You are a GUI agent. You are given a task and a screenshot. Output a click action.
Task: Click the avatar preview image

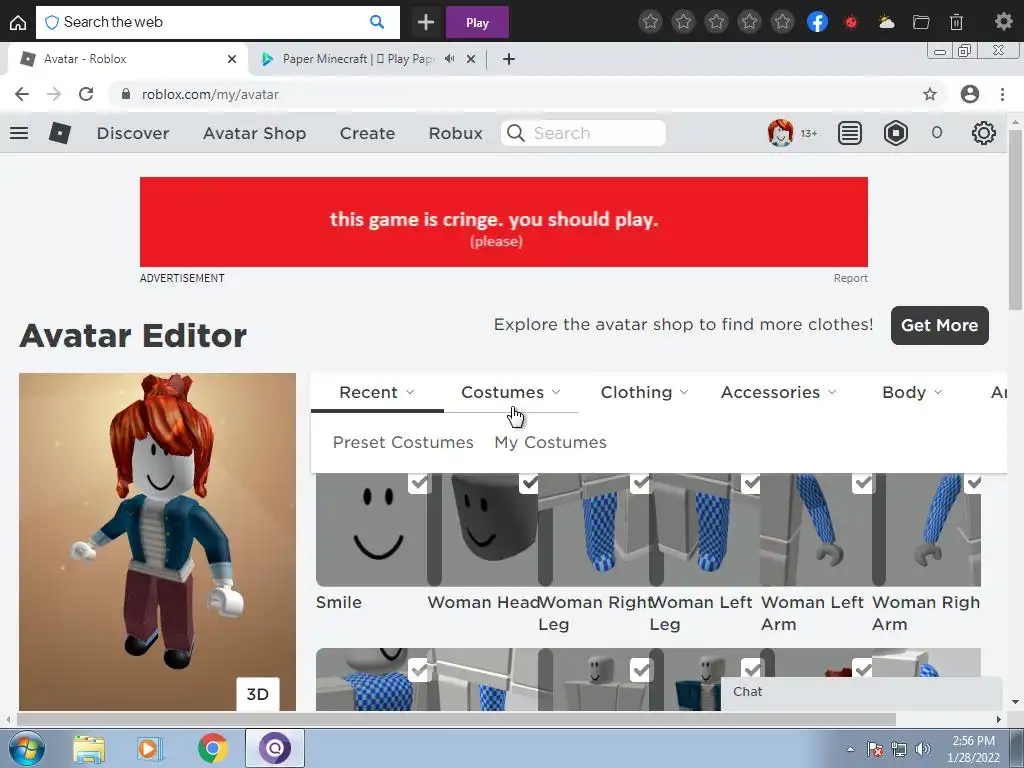[x=157, y=541]
